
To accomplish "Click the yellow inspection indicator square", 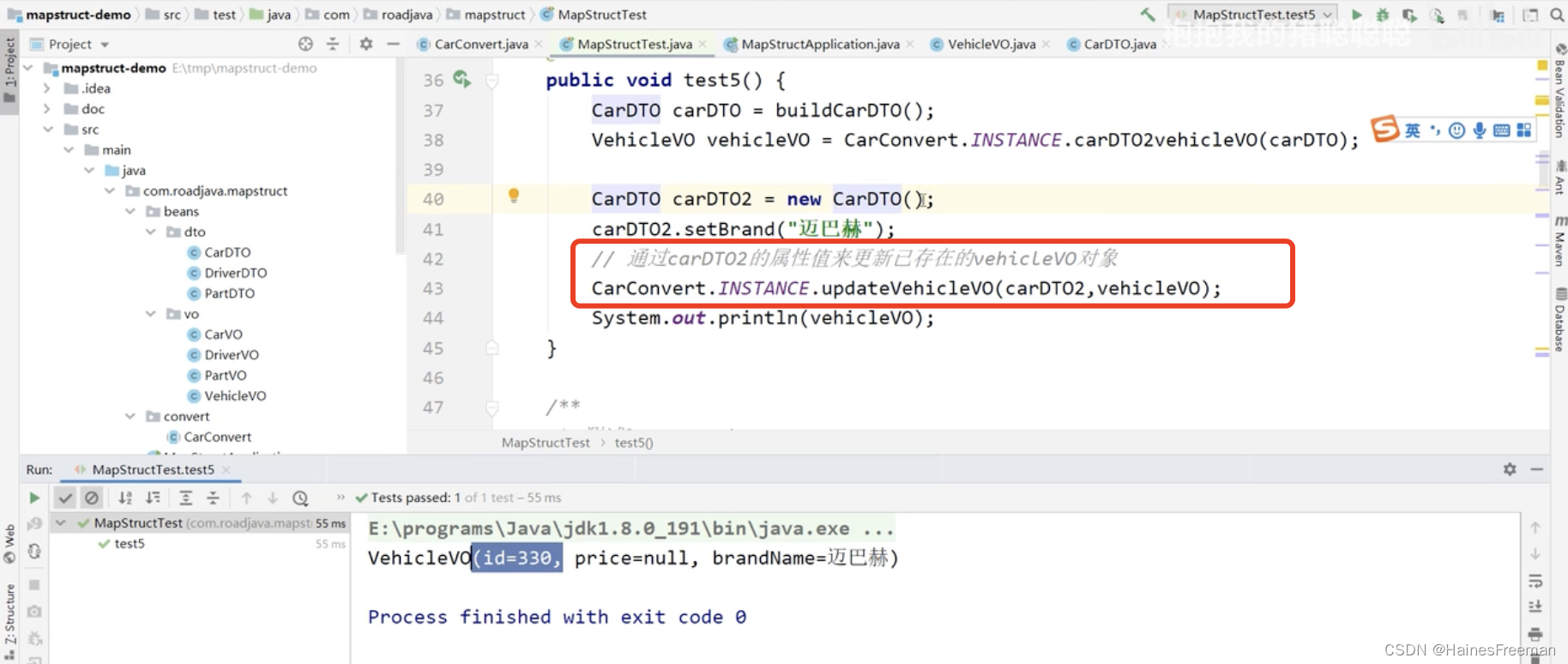I will [x=1542, y=65].
